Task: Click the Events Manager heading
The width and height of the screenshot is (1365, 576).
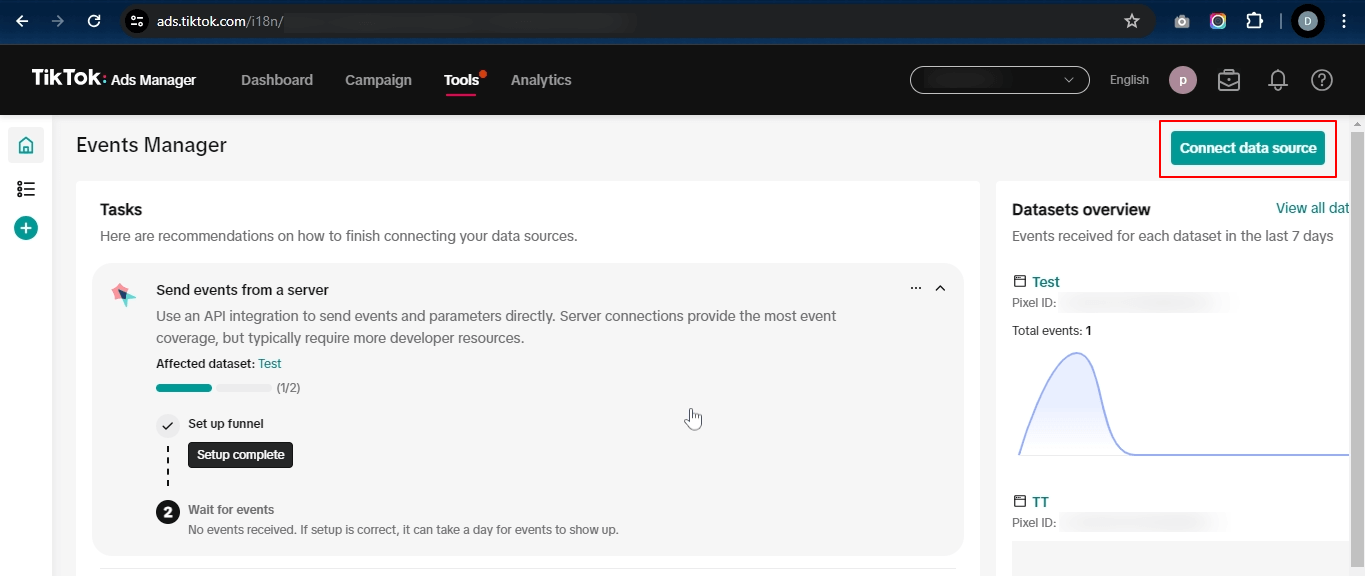Action: [152, 145]
